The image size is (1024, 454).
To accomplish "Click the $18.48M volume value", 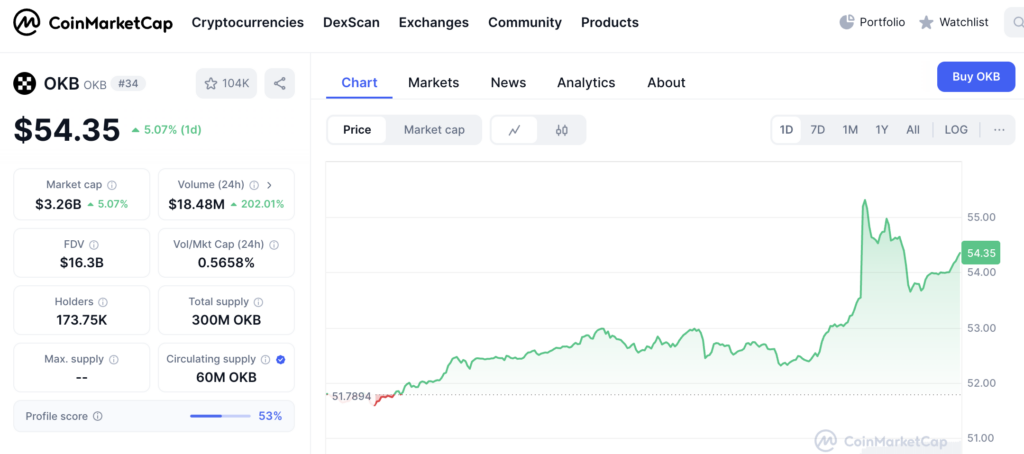I will point(197,204).
